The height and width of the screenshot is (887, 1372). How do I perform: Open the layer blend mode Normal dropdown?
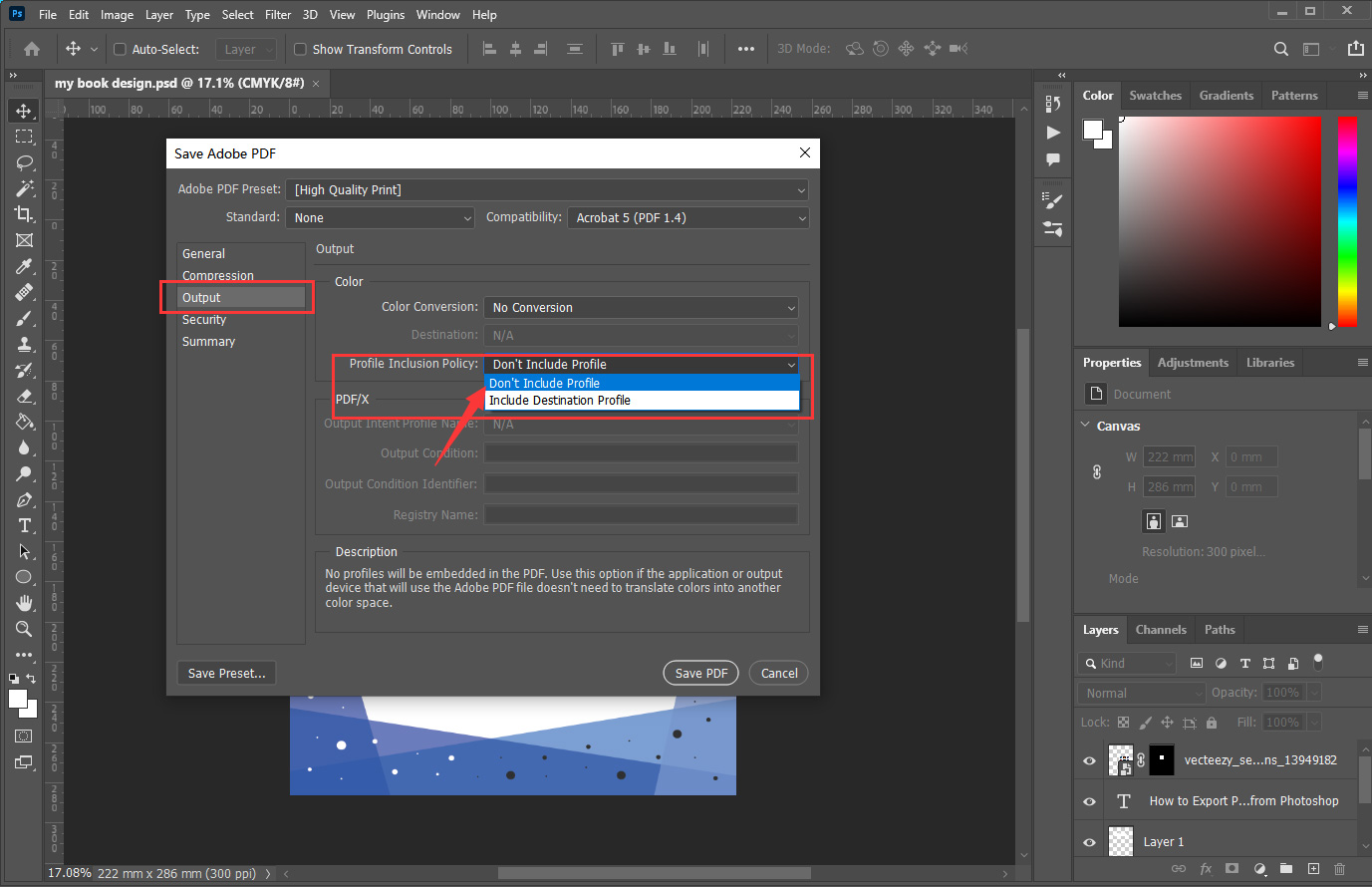pos(1142,693)
